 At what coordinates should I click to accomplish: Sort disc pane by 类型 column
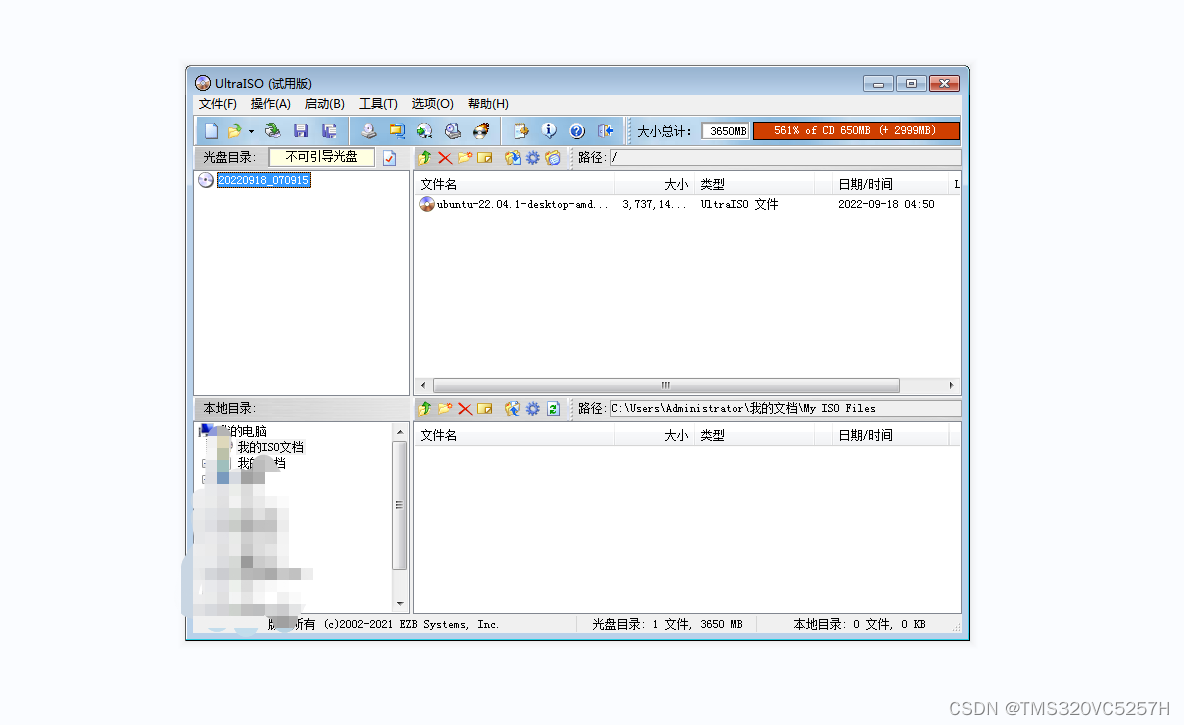[754, 184]
